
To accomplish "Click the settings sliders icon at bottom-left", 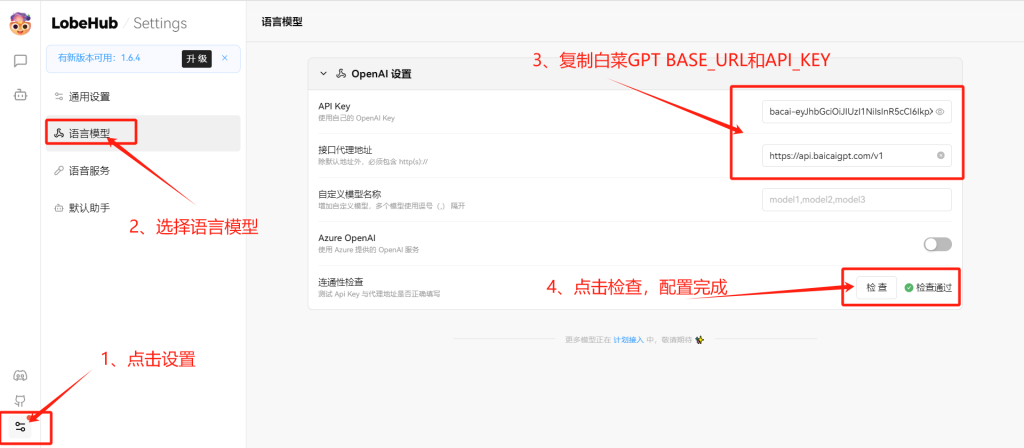I will 20,426.
